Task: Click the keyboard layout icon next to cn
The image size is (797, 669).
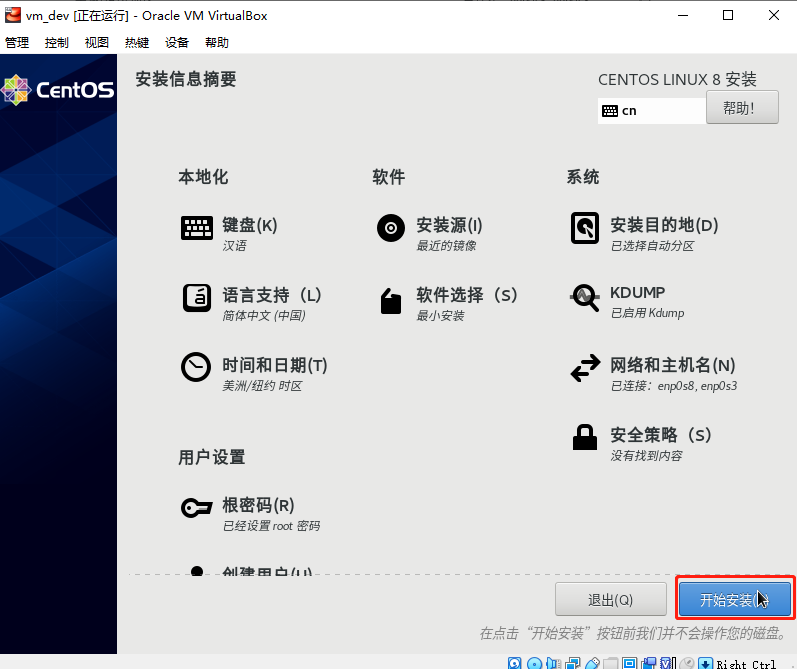Action: (609, 111)
